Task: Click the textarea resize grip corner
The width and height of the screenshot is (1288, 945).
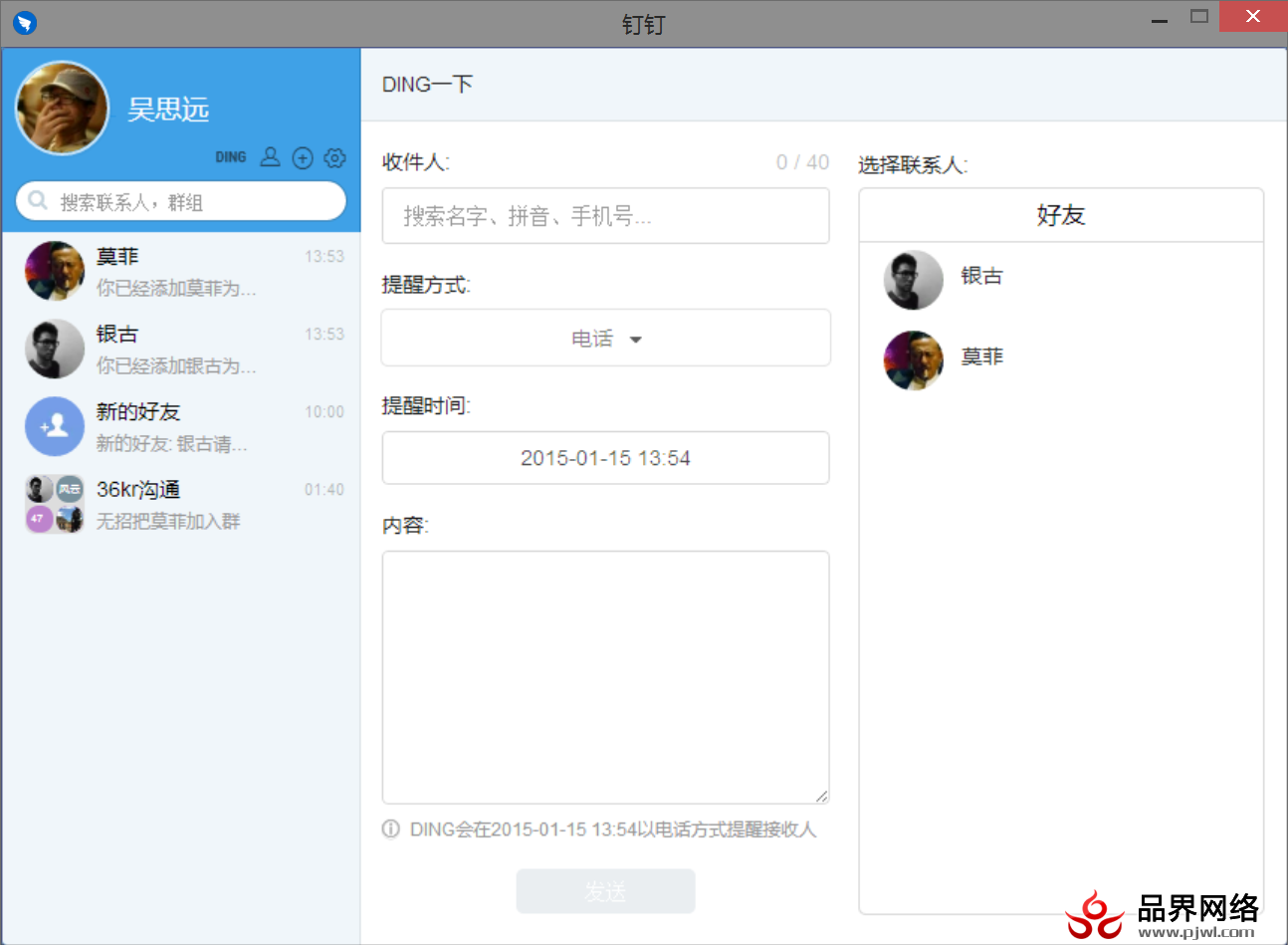Action: 821,796
